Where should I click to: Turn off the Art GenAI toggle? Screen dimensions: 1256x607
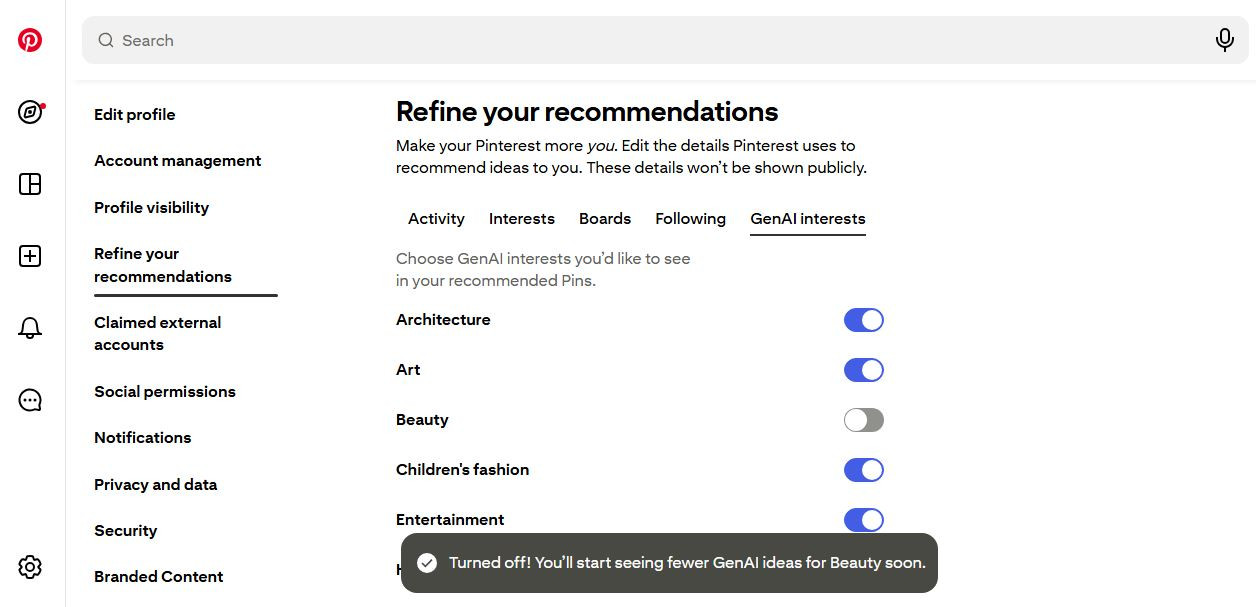point(863,370)
